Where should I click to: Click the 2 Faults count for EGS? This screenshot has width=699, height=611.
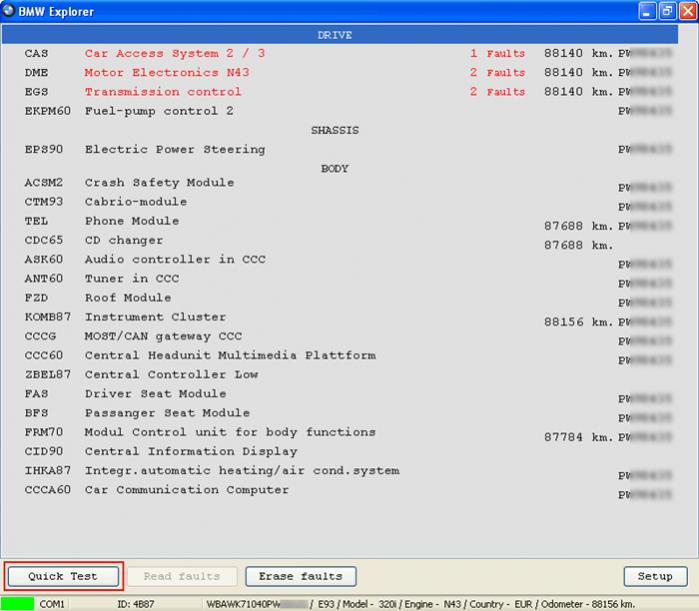tap(497, 92)
